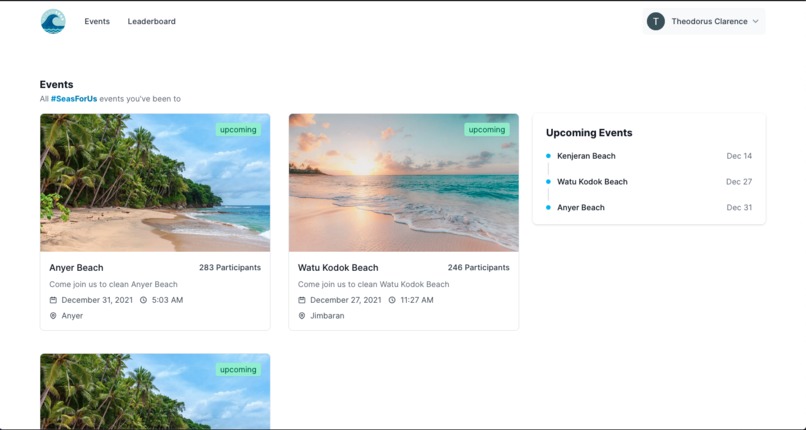Click the upcoming badge on Watu Kodok card

pyautogui.click(x=487, y=129)
